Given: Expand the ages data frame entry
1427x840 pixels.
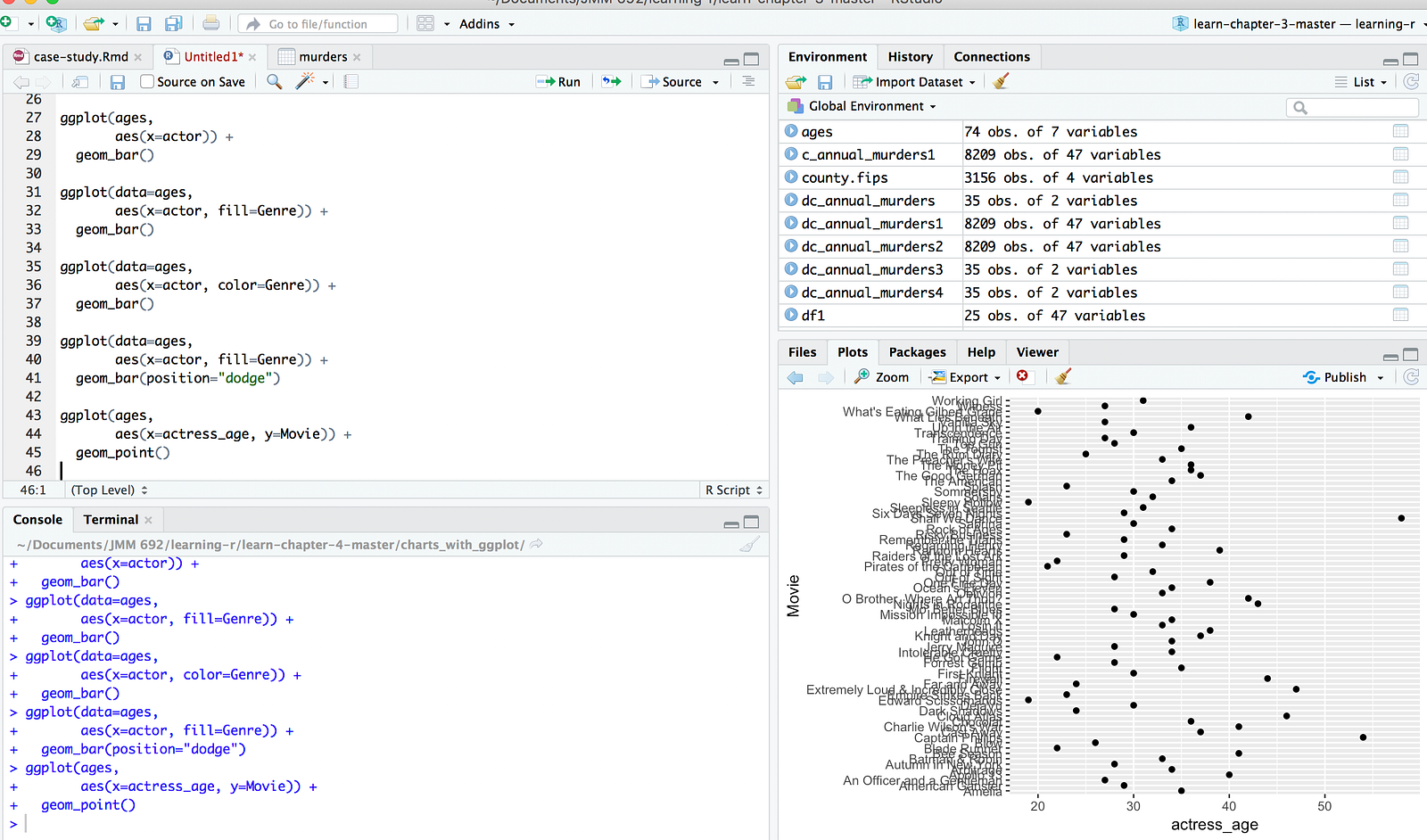Looking at the screenshot, I should coord(791,131).
